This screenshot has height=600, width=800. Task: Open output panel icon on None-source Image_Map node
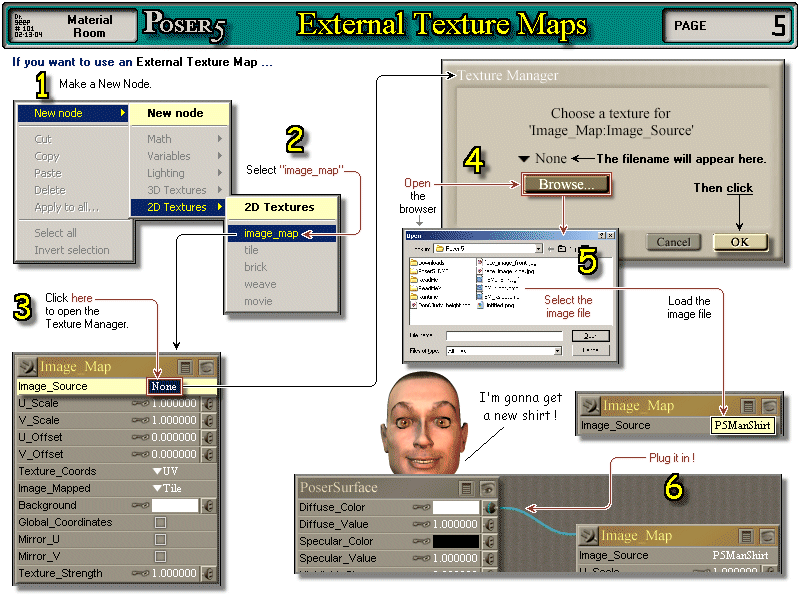click(x=185, y=367)
